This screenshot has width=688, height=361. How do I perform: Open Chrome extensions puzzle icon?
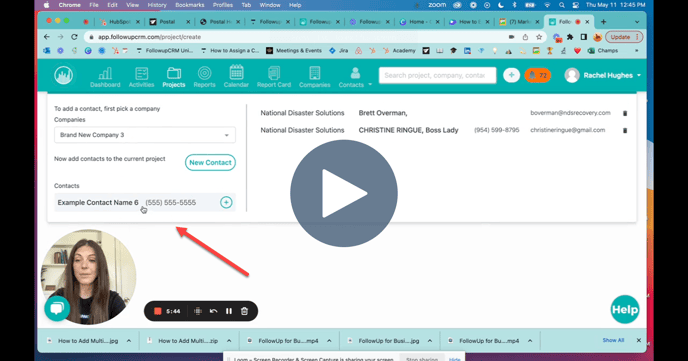pos(570,37)
